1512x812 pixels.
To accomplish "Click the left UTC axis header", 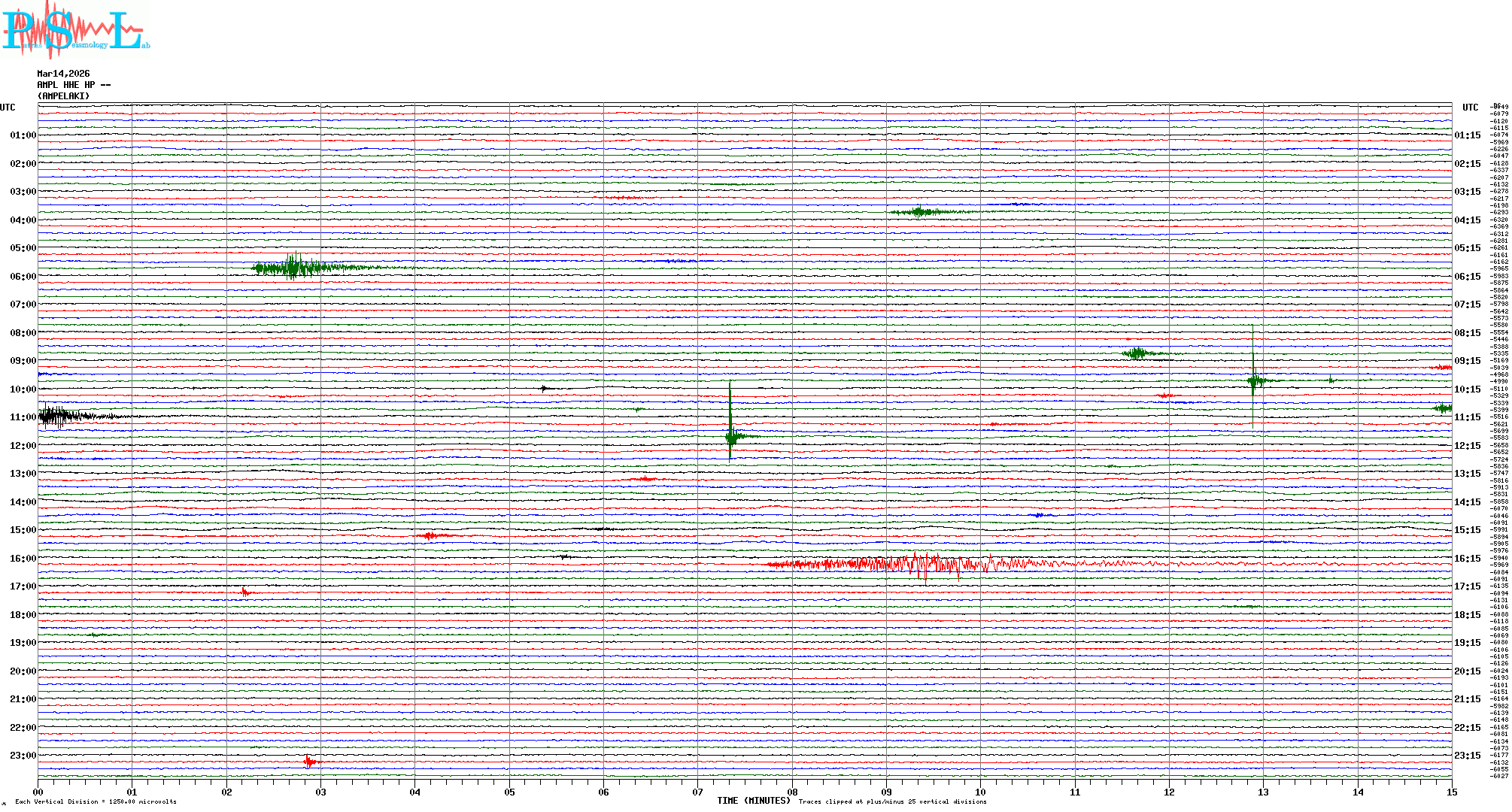I will tap(8, 108).
